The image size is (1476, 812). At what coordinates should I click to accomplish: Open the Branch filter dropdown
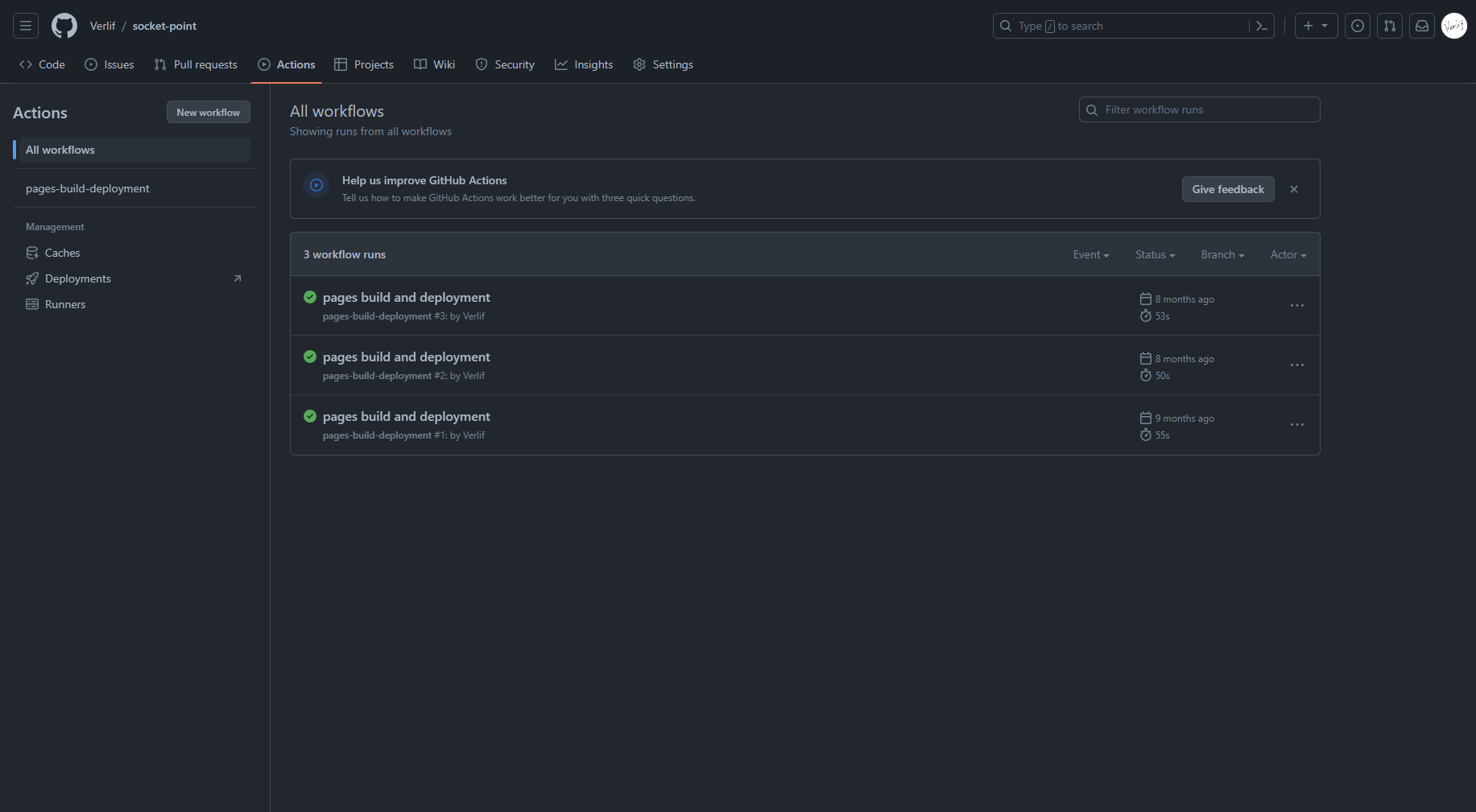point(1222,254)
